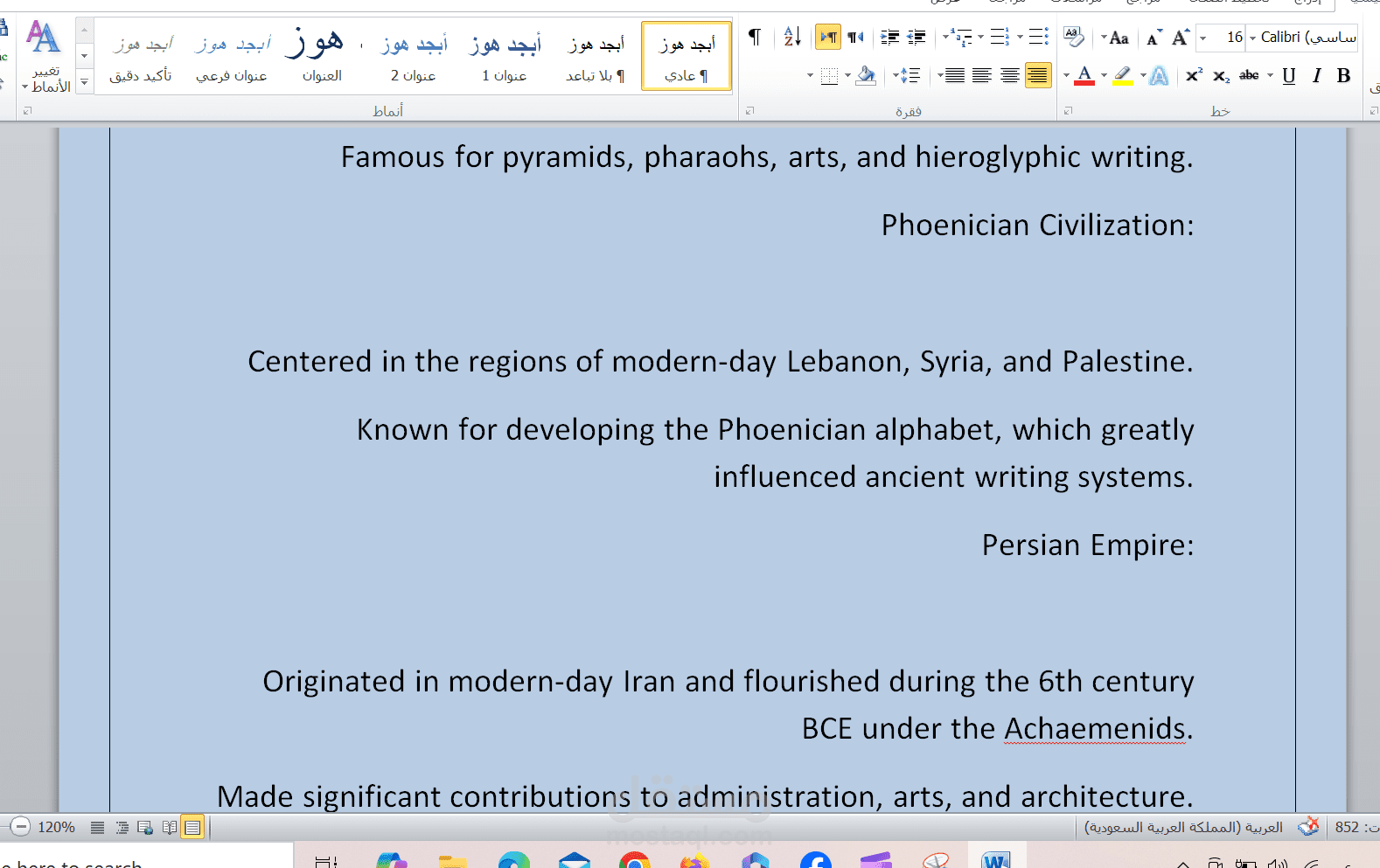The width and height of the screenshot is (1380, 868).
Task: Select the No Spacing (بلا تباعد) style
Action: coord(596,56)
